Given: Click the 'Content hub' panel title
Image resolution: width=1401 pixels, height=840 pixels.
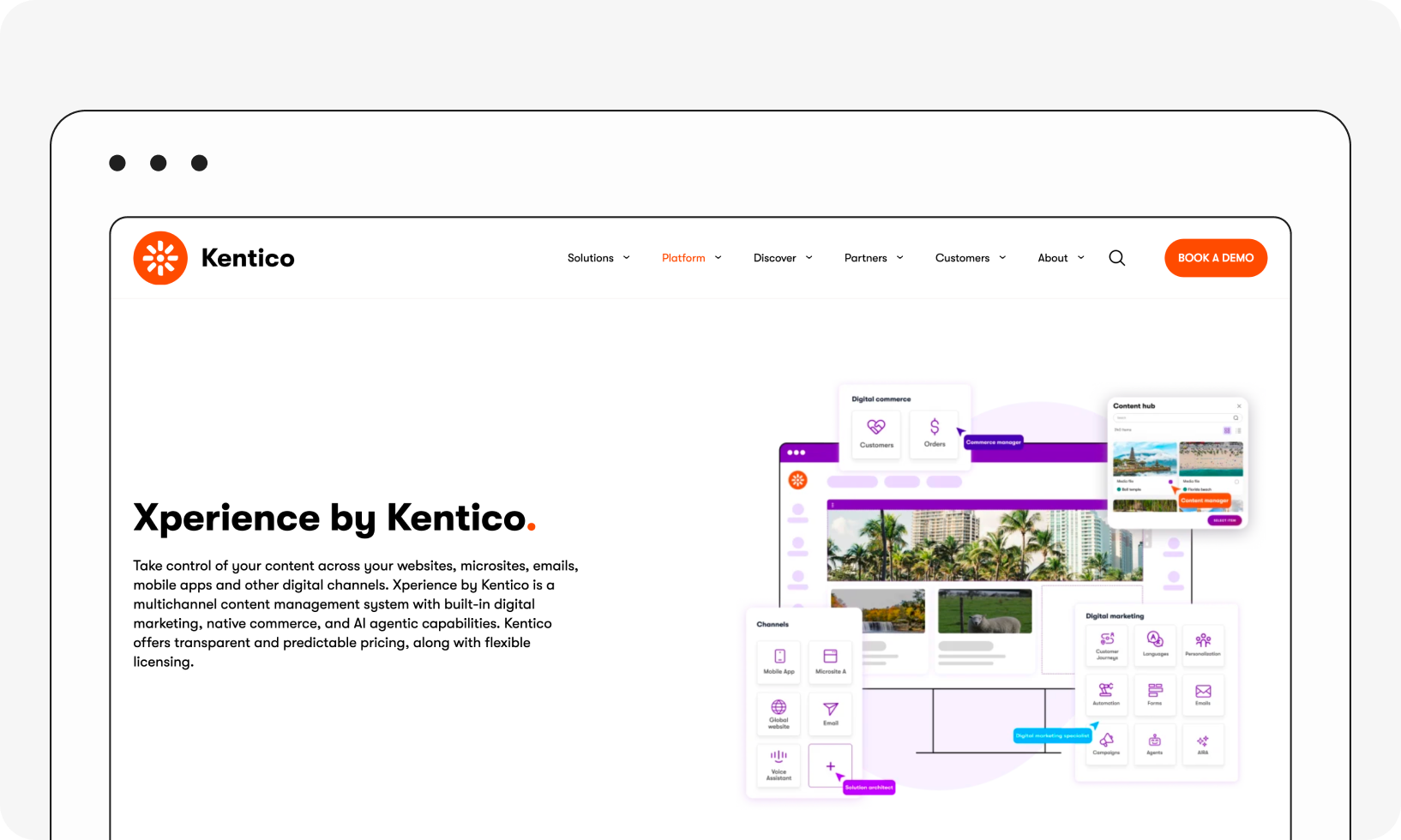Looking at the screenshot, I should [1134, 406].
